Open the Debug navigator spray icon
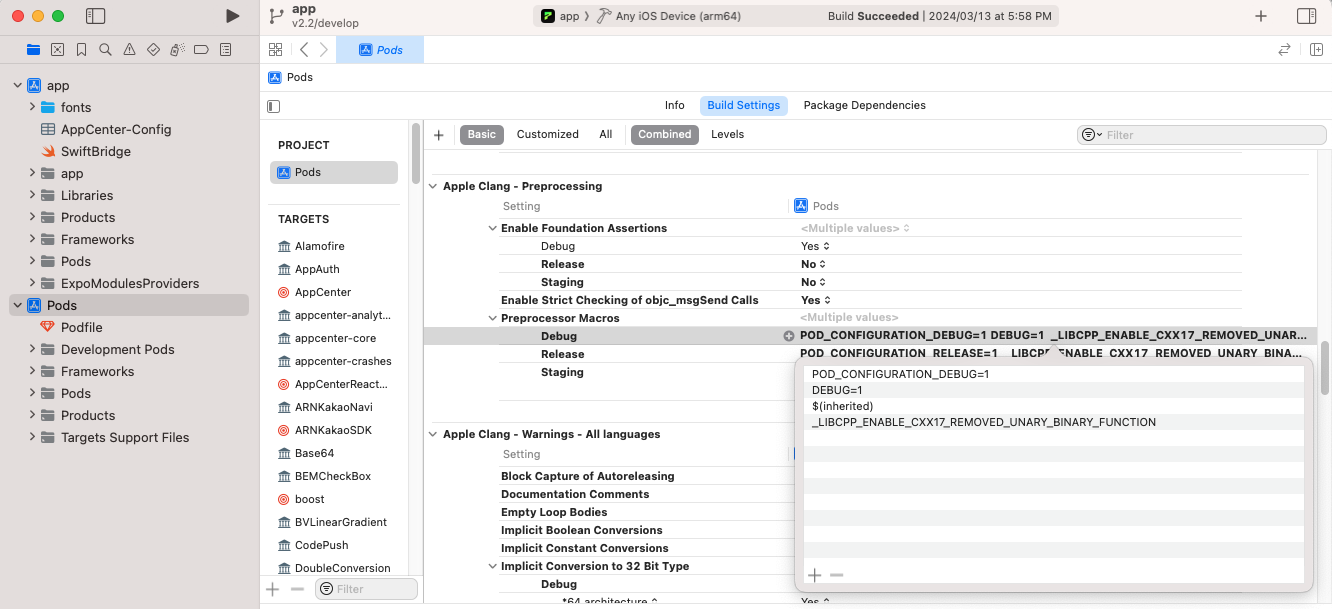 (x=177, y=49)
